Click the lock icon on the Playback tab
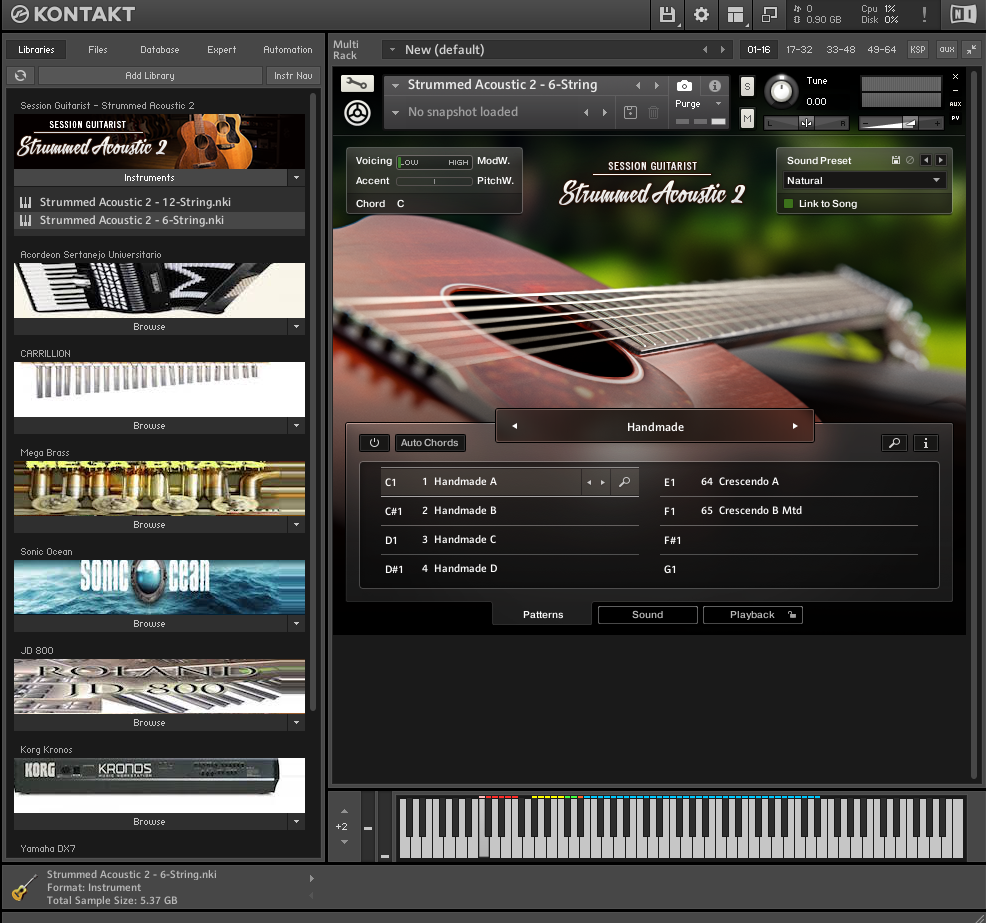The image size is (986, 923). (x=792, y=615)
